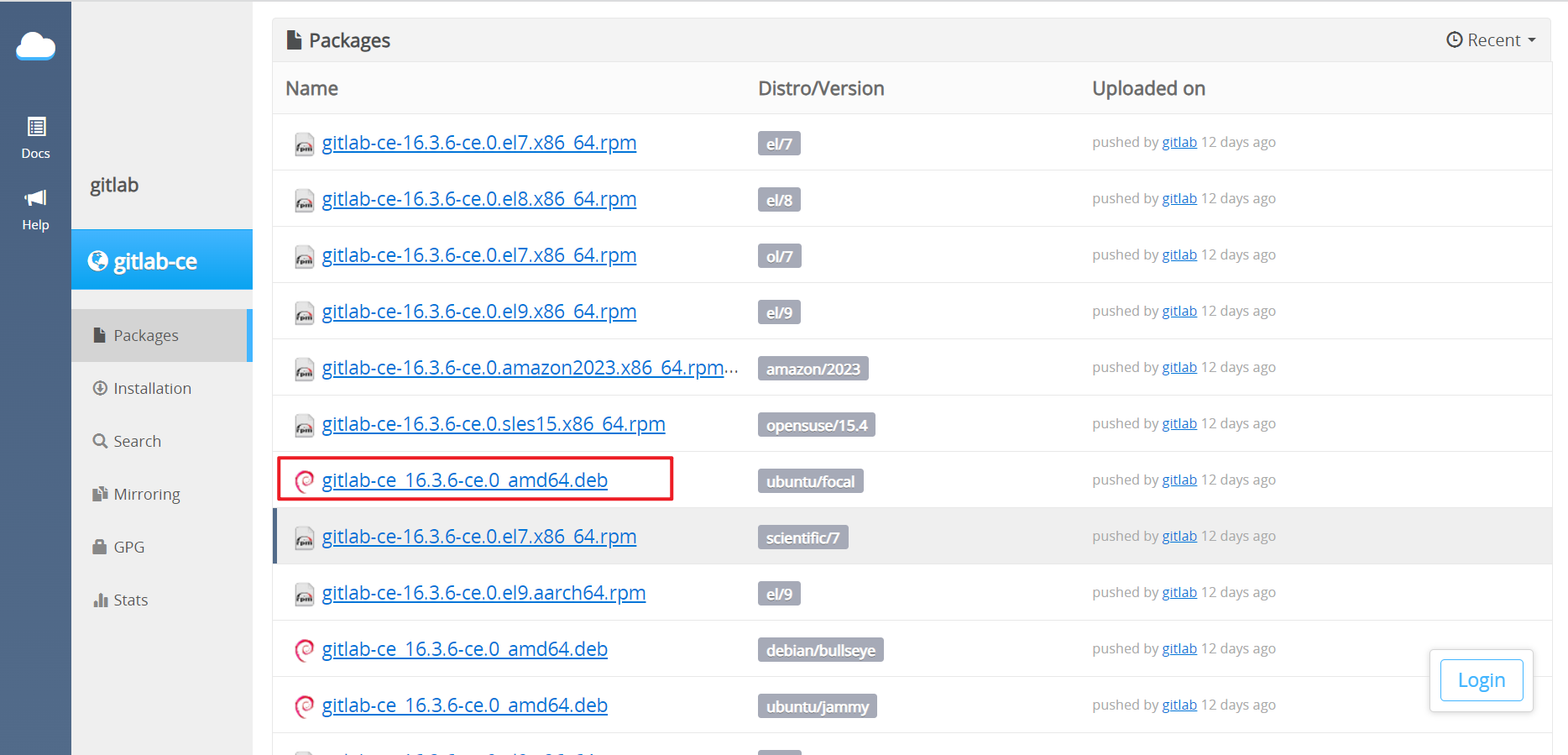Open el7 rpm link in ol/7 row
The height and width of the screenshot is (755, 1568).
click(x=479, y=255)
